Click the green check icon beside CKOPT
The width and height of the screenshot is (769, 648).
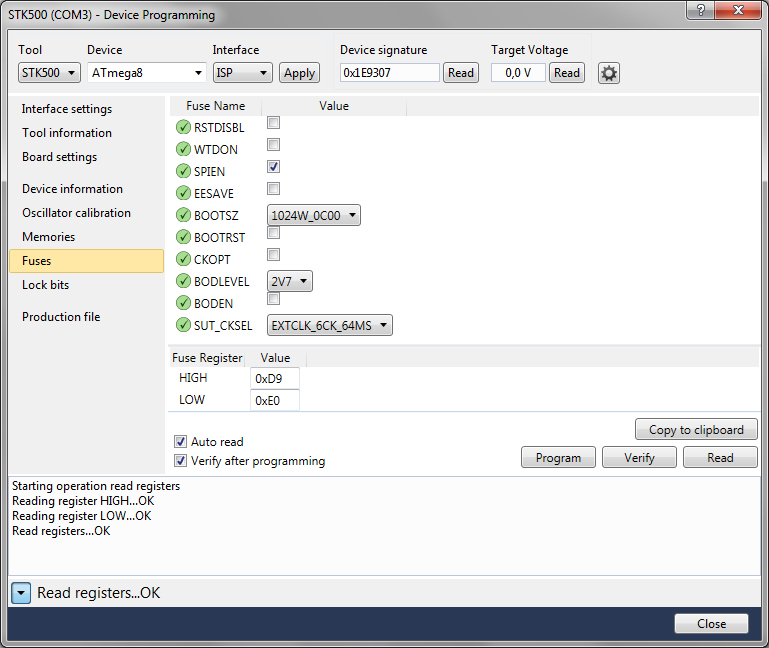tap(183, 259)
